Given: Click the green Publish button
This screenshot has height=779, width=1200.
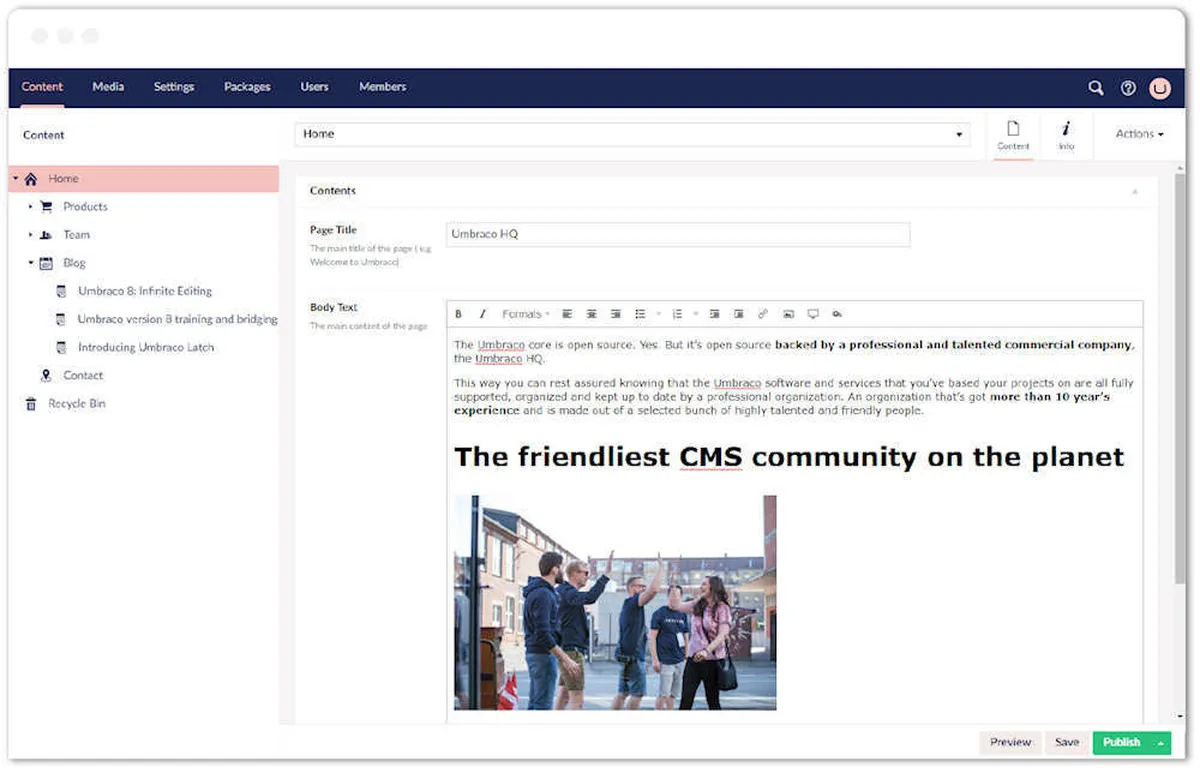Looking at the screenshot, I should pos(1122,742).
